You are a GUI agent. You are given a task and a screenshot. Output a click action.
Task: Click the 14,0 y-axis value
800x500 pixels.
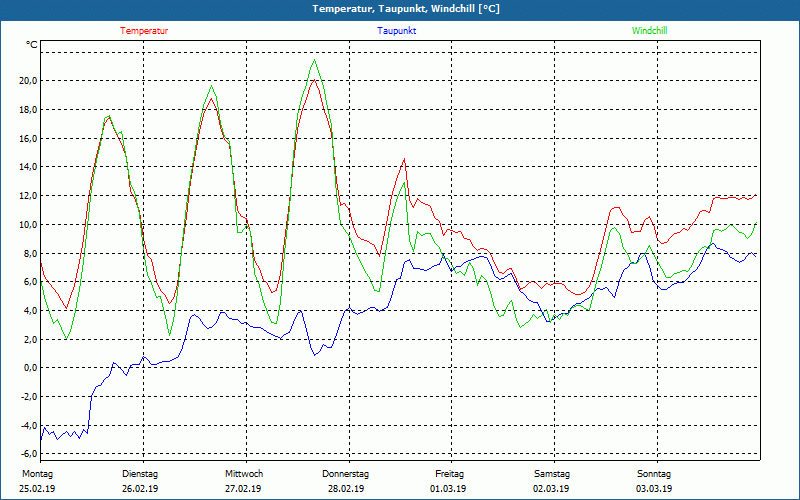coord(27,167)
